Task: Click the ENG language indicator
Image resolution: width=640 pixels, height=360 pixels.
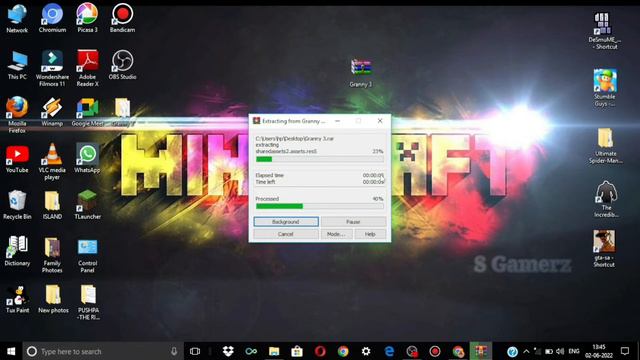Action: pos(574,351)
